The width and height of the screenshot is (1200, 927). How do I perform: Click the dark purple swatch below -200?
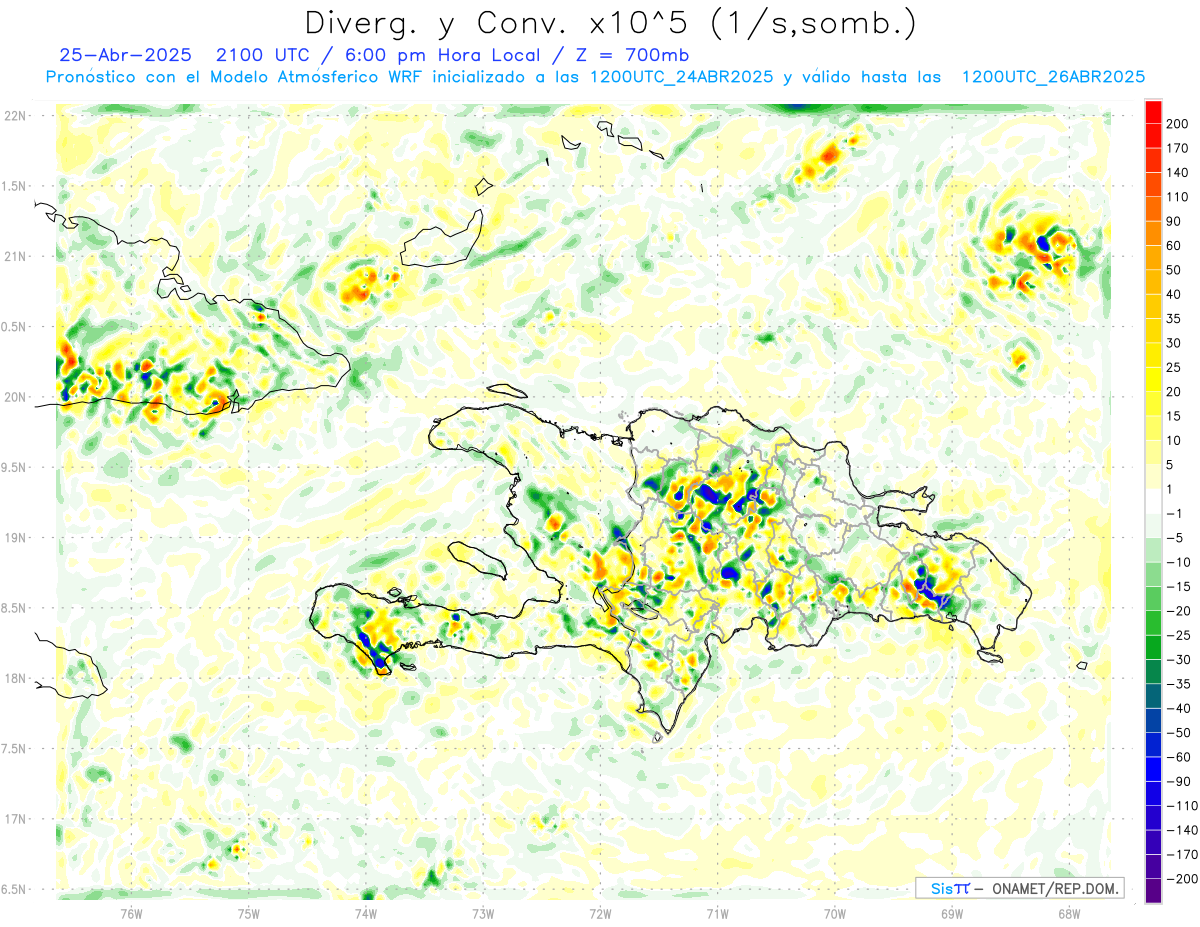(1154, 891)
